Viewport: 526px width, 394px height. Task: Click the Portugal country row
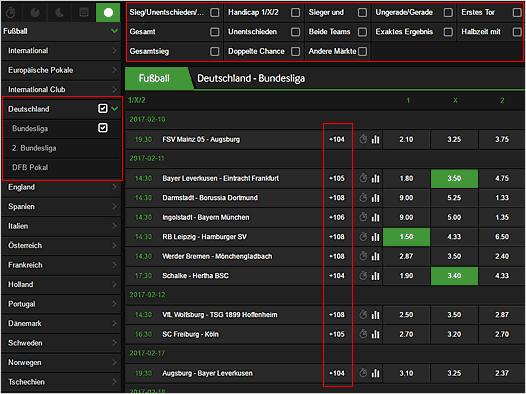point(61,304)
